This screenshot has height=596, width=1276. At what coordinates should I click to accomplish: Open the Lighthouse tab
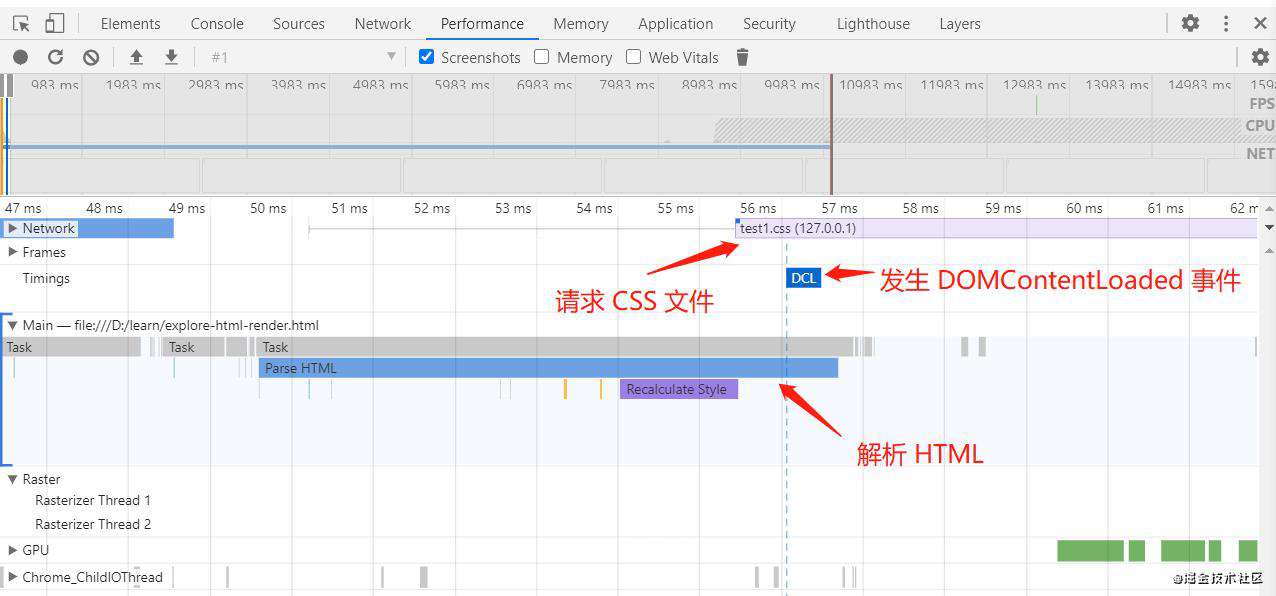point(873,23)
